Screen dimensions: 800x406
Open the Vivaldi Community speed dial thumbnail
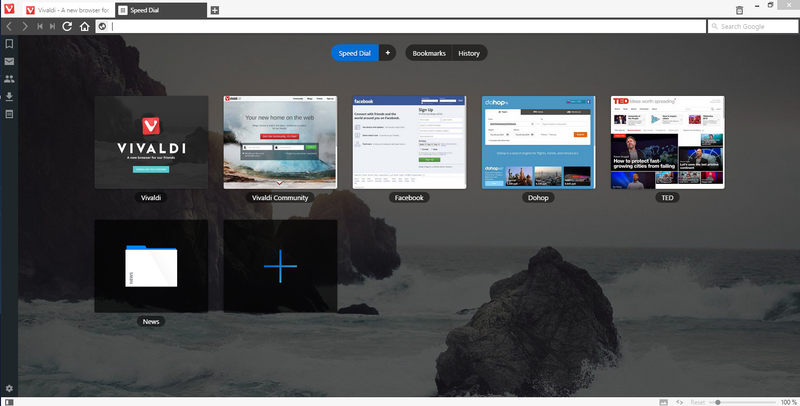pyautogui.click(x=280, y=142)
